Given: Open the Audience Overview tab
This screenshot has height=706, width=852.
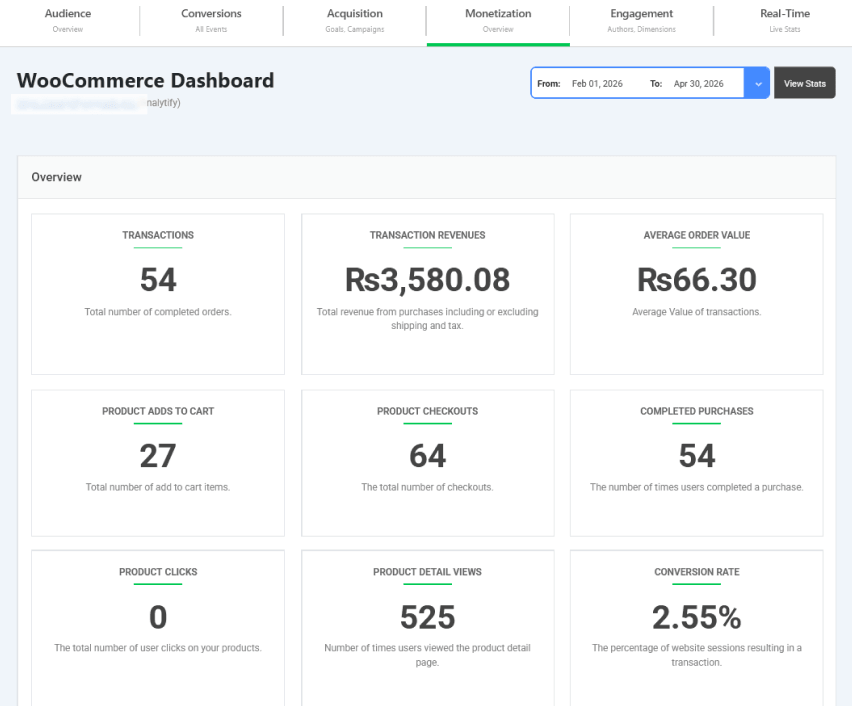Looking at the screenshot, I should pyautogui.click(x=68, y=20).
